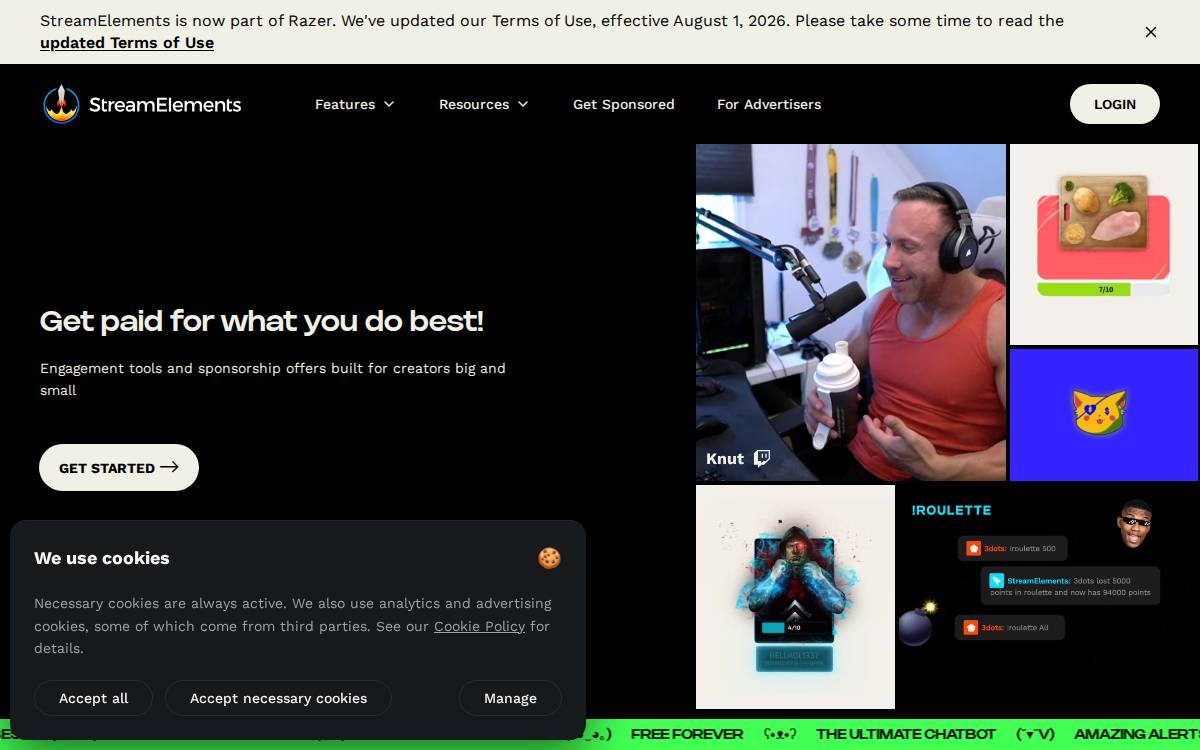Click the 'We use cookies' heading
1200x750 pixels.
(x=102, y=558)
